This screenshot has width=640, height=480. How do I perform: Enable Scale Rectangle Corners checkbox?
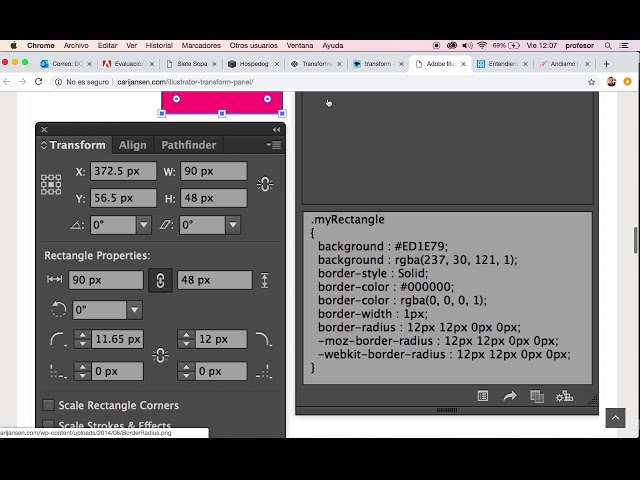pos(49,405)
